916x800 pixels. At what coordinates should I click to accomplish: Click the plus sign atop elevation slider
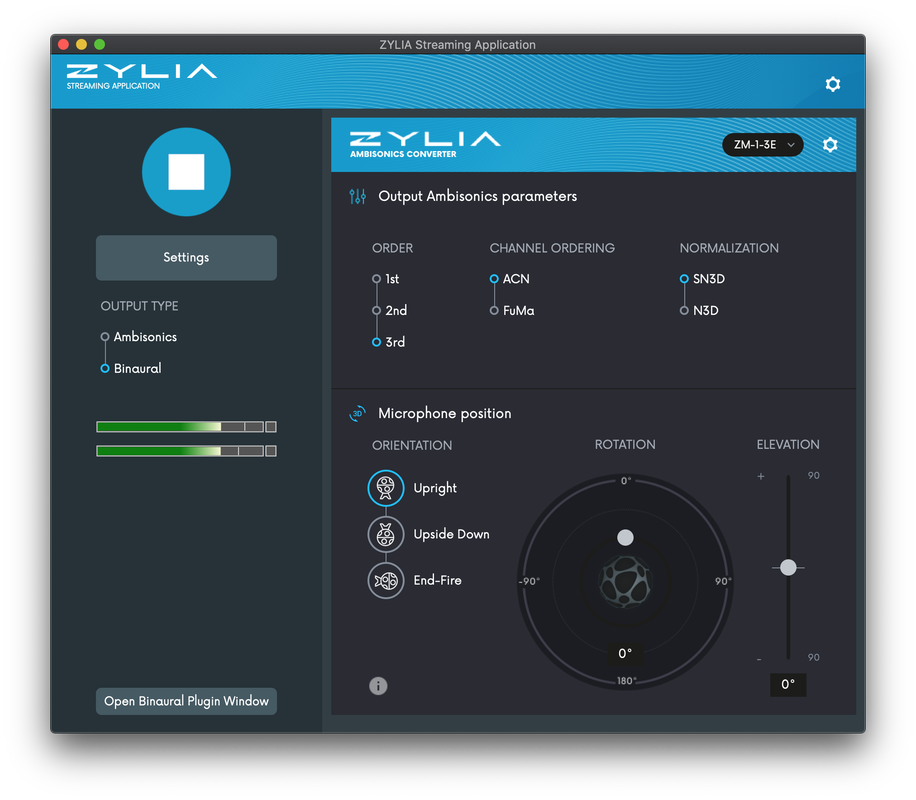(x=761, y=476)
